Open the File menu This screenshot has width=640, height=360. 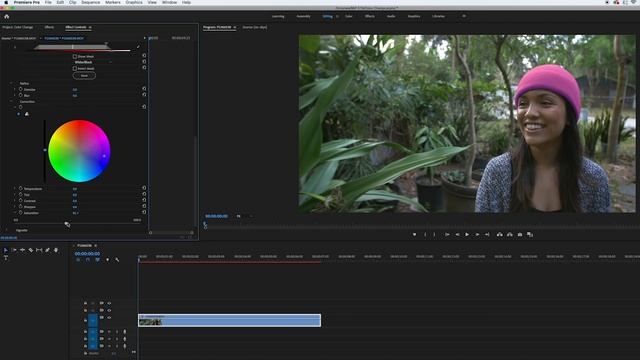[x=48, y=2]
